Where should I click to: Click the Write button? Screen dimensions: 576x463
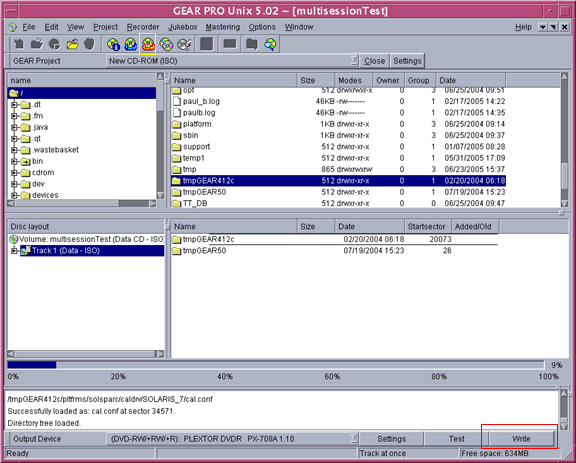(521, 439)
